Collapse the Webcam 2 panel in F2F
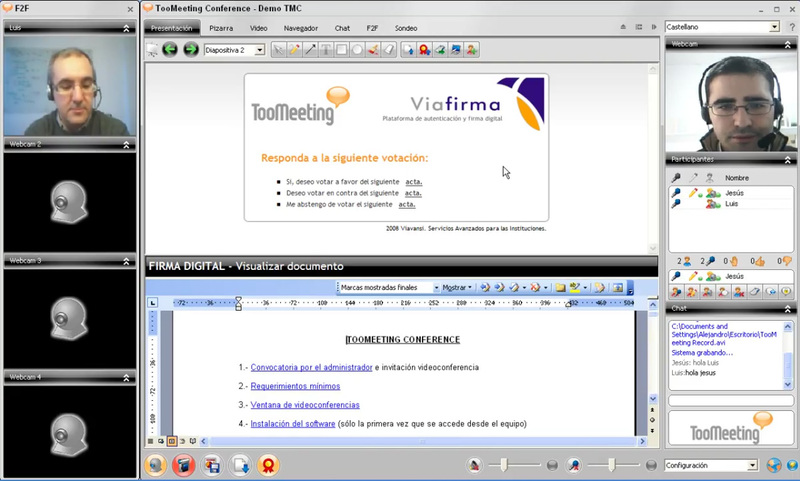800x481 pixels. pyautogui.click(x=126, y=145)
